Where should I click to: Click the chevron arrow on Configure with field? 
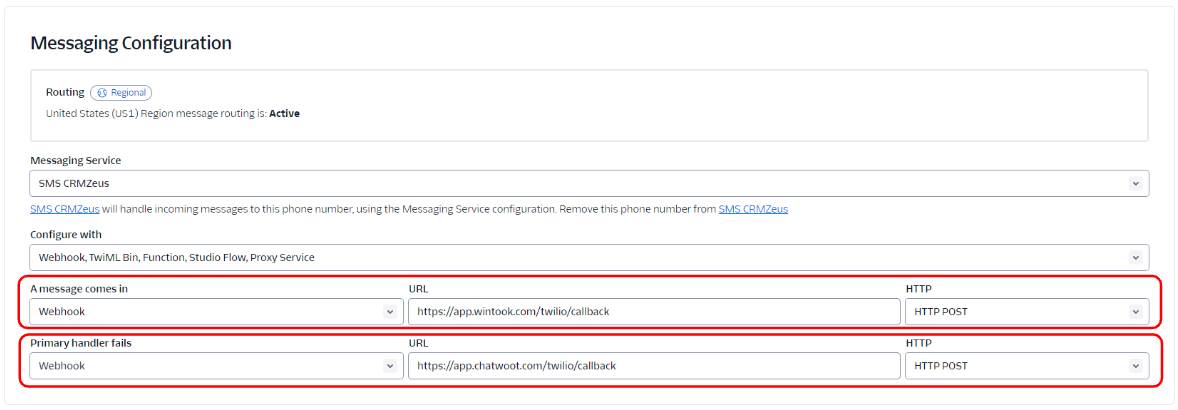tap(1134, 257)
